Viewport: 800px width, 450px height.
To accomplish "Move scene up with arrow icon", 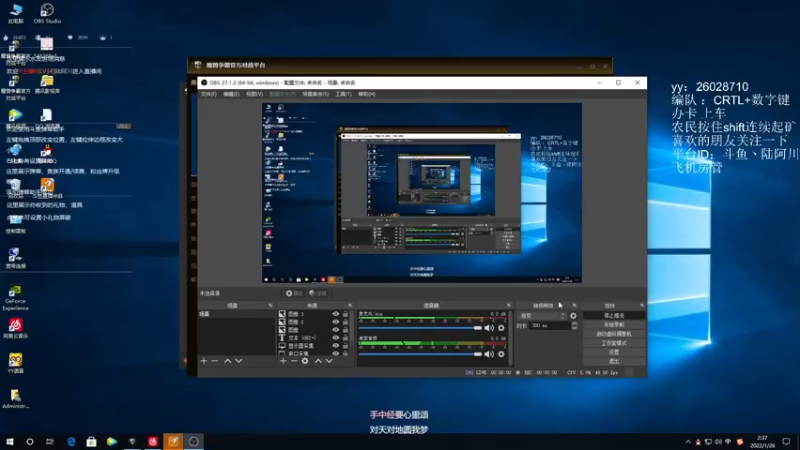I will tap(228, 361).
